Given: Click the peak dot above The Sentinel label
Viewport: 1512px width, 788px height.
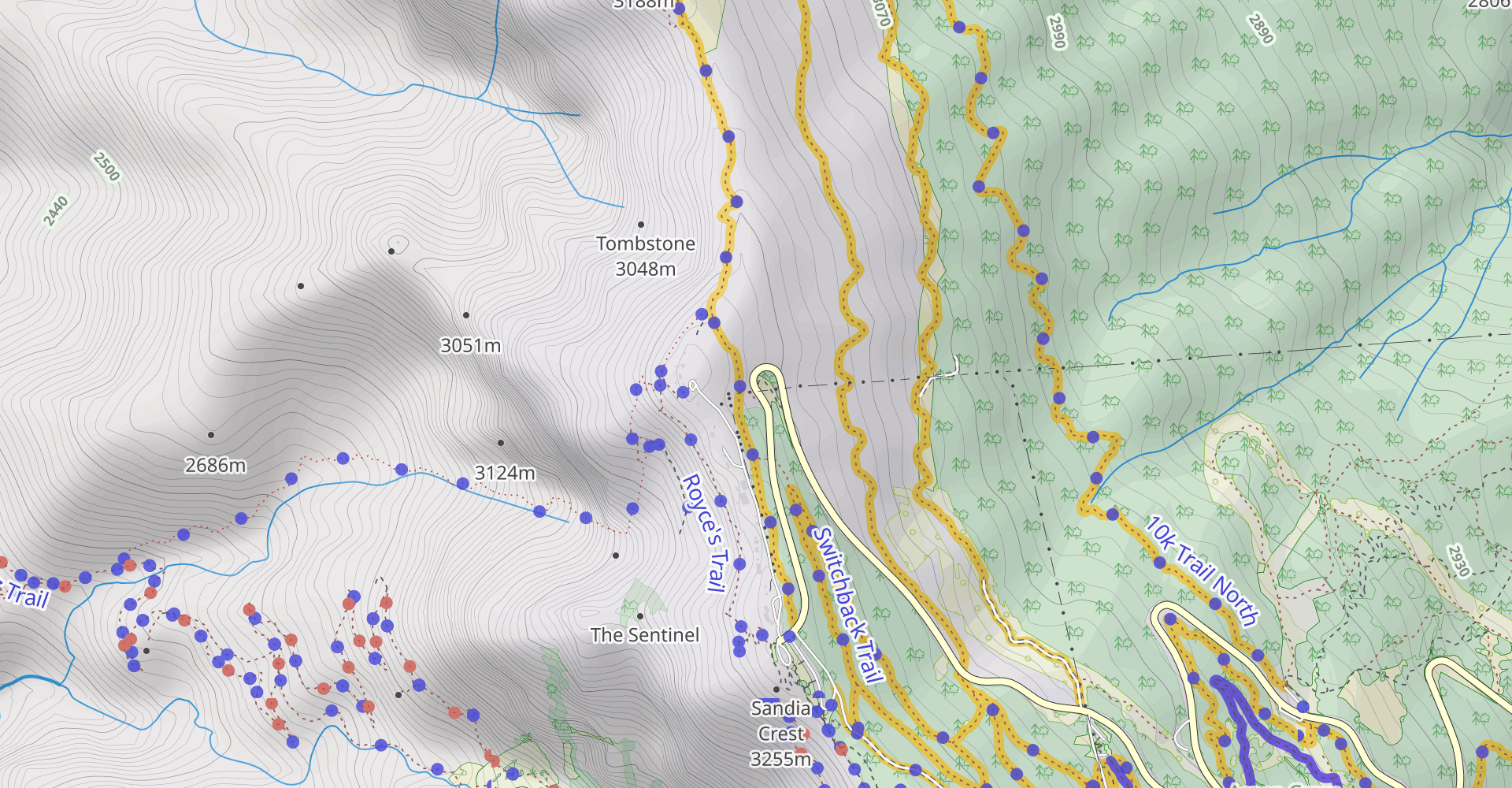Looking at the screenshot, I should tap(640, 616).
